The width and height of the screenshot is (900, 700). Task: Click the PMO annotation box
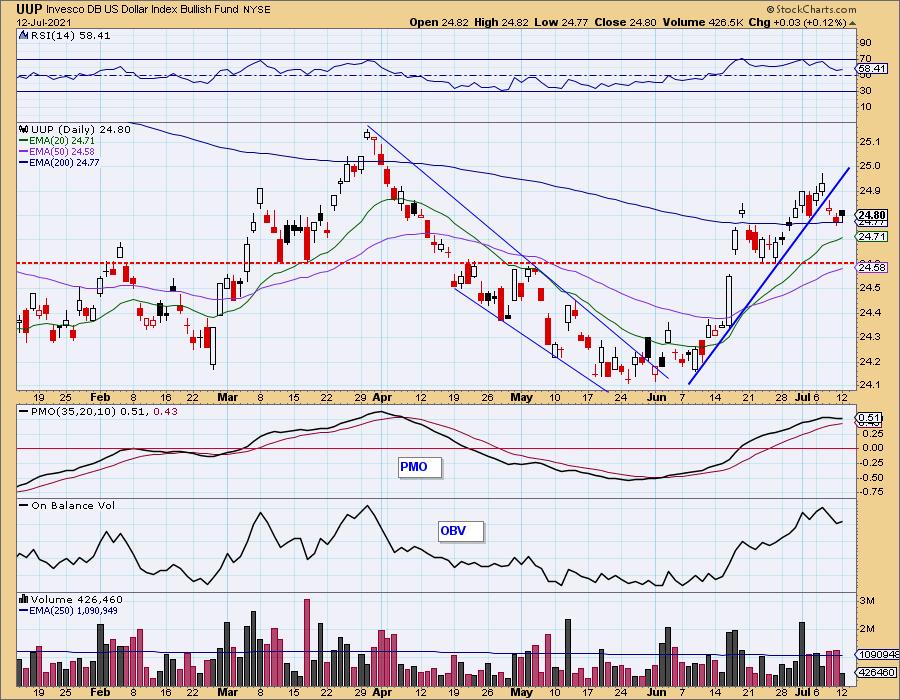(420, 467)
